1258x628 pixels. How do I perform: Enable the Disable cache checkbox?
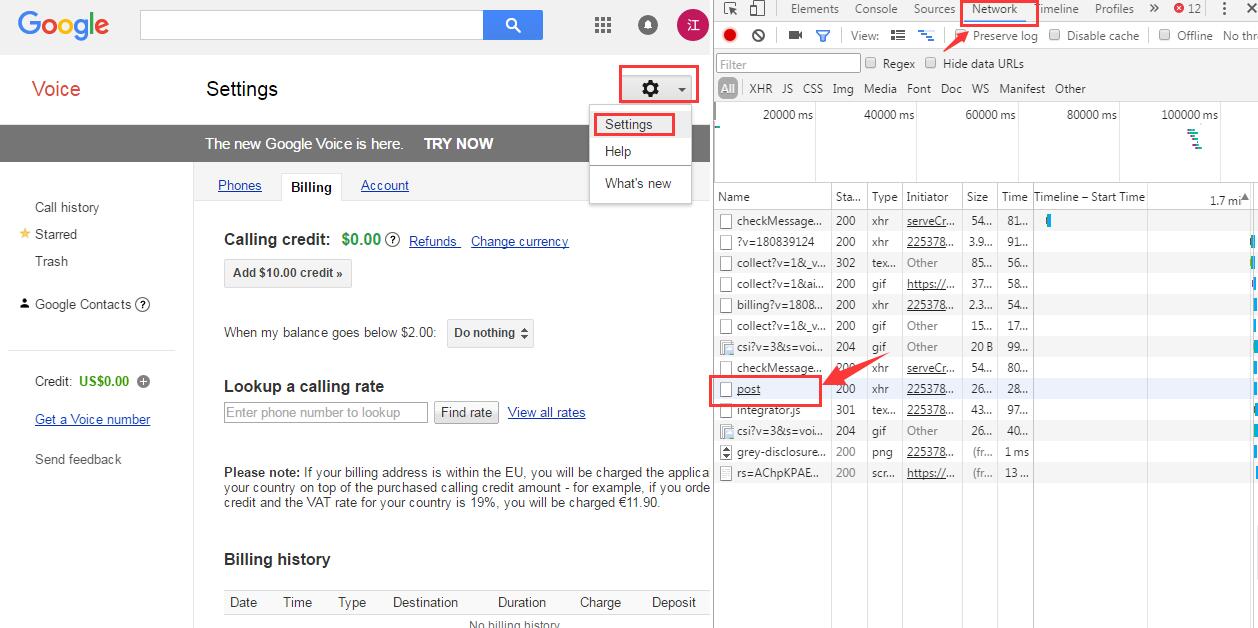click(x=1055, y=35)
